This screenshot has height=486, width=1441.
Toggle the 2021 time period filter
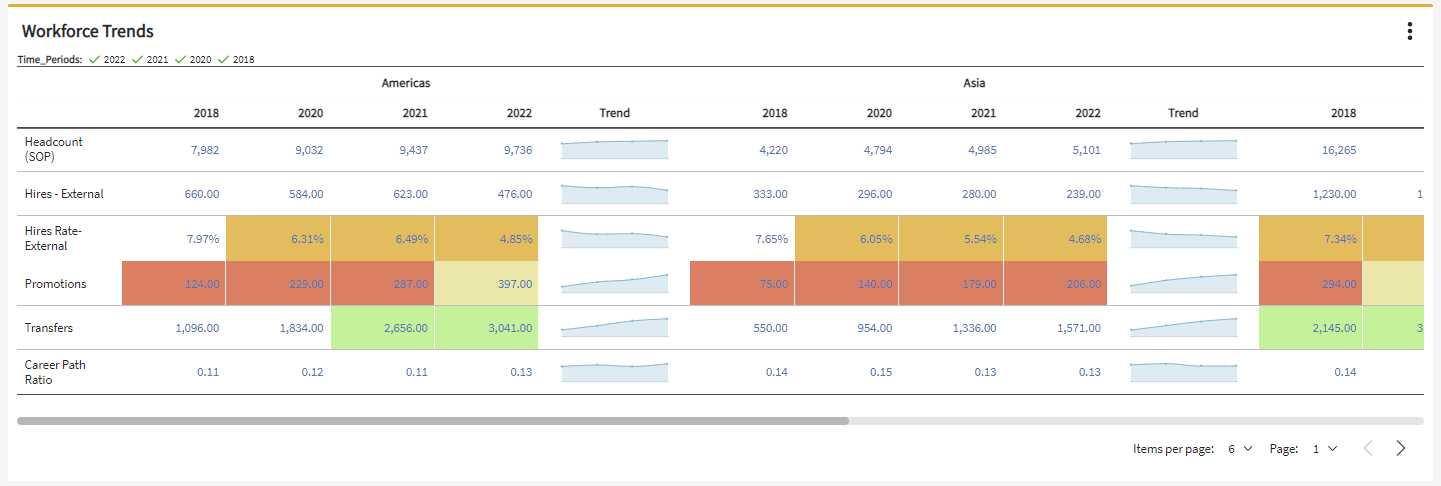[150, 60]
